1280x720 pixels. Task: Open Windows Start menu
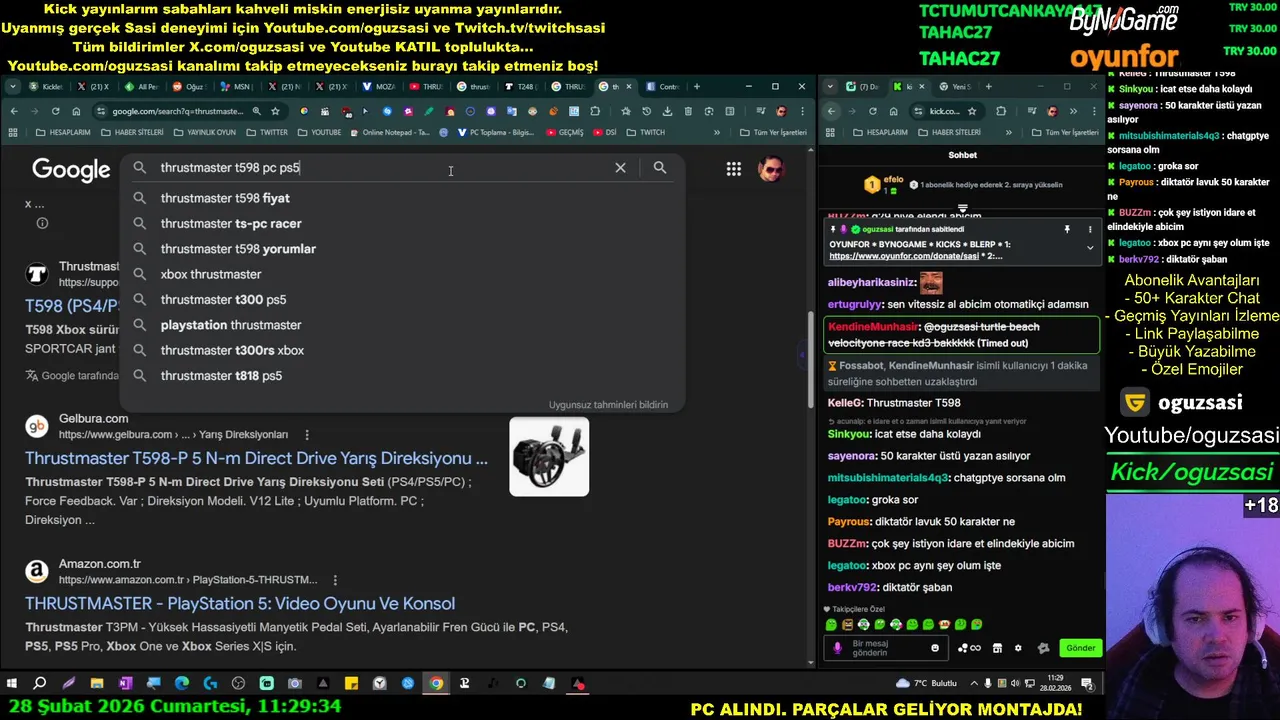point(12,684)
